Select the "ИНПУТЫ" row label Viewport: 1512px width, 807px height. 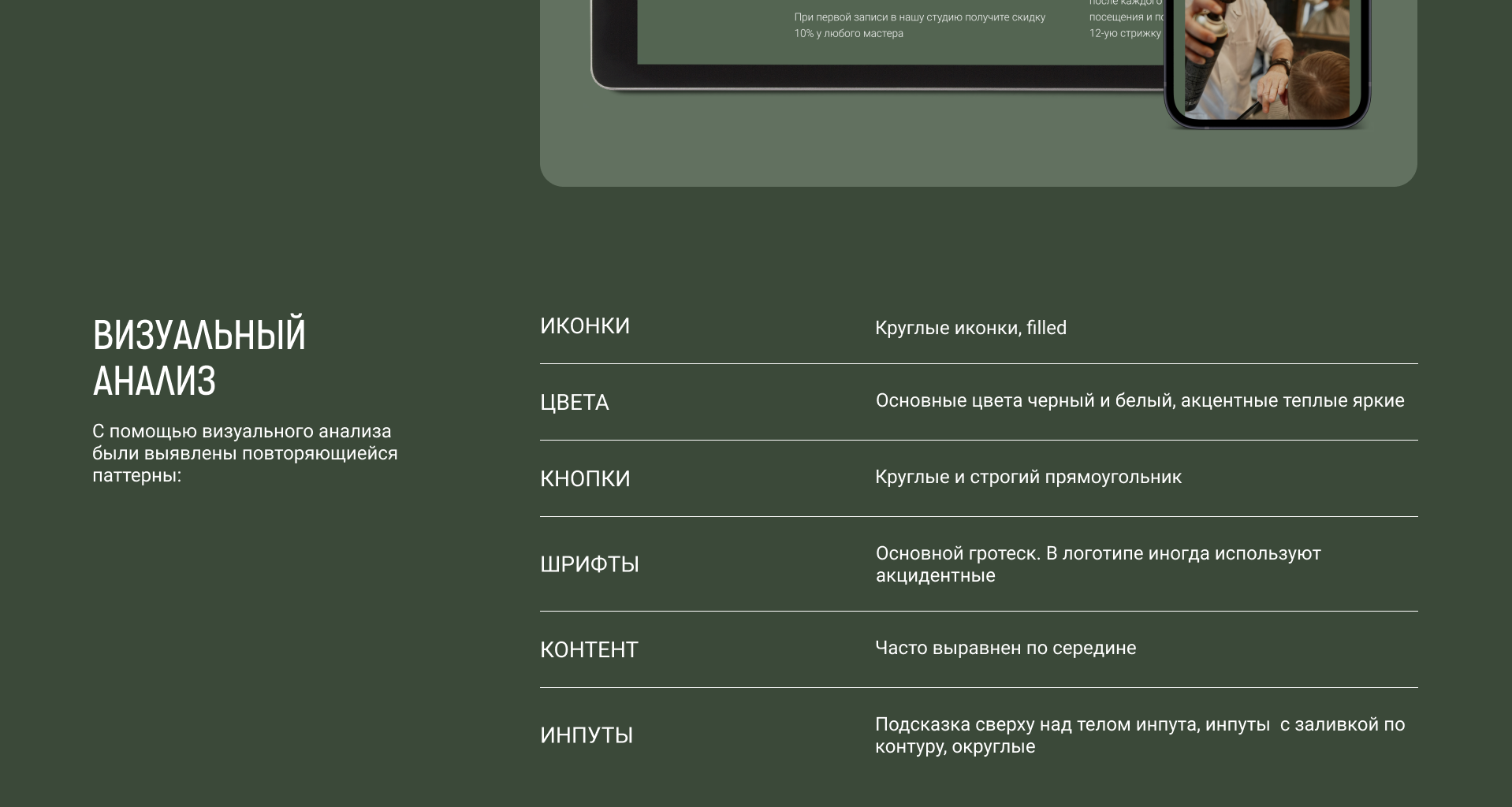587,735
